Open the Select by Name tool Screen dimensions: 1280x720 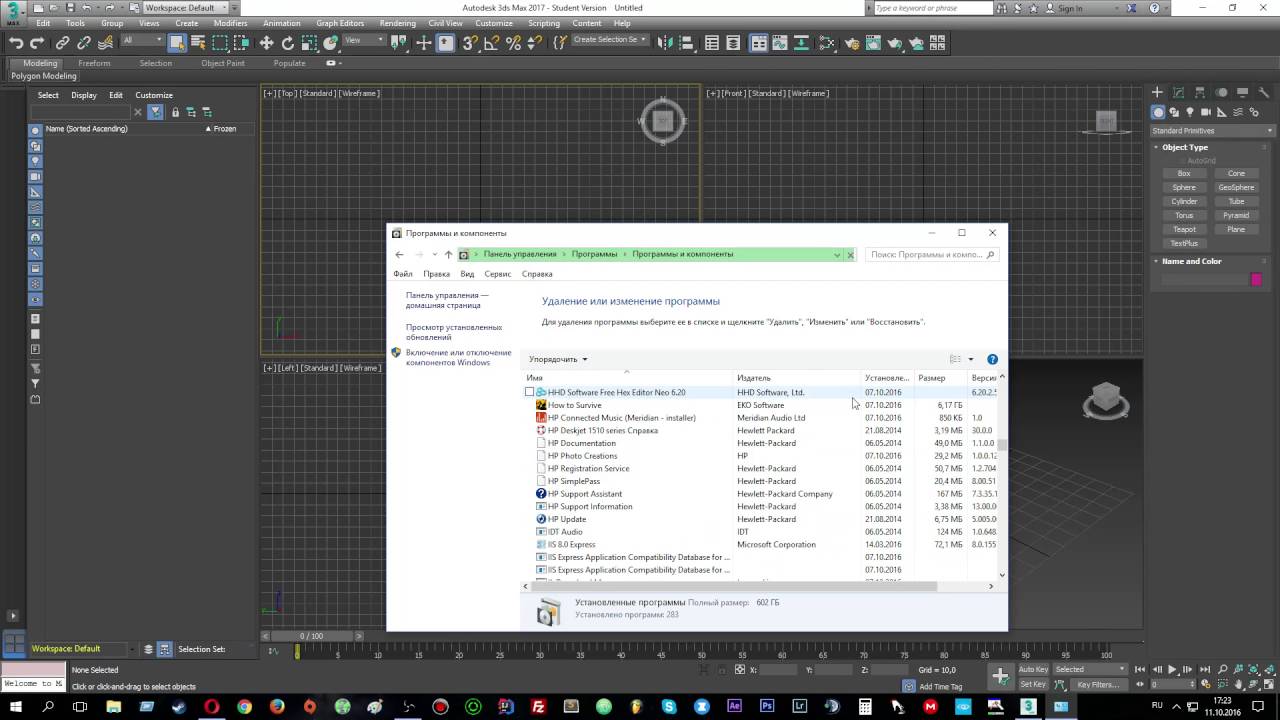198,43
